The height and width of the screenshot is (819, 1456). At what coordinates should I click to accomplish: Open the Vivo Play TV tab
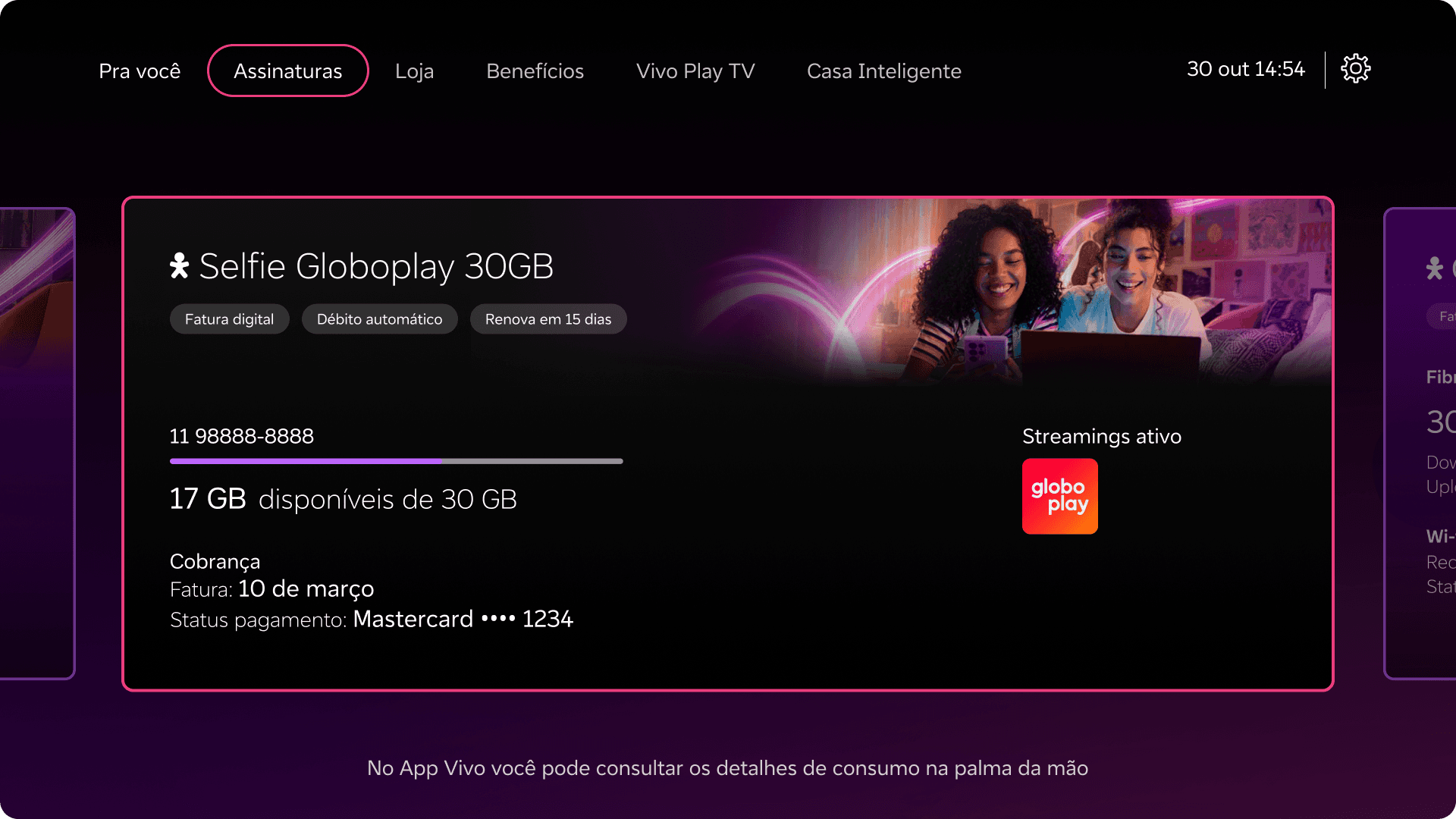[695, 71]
